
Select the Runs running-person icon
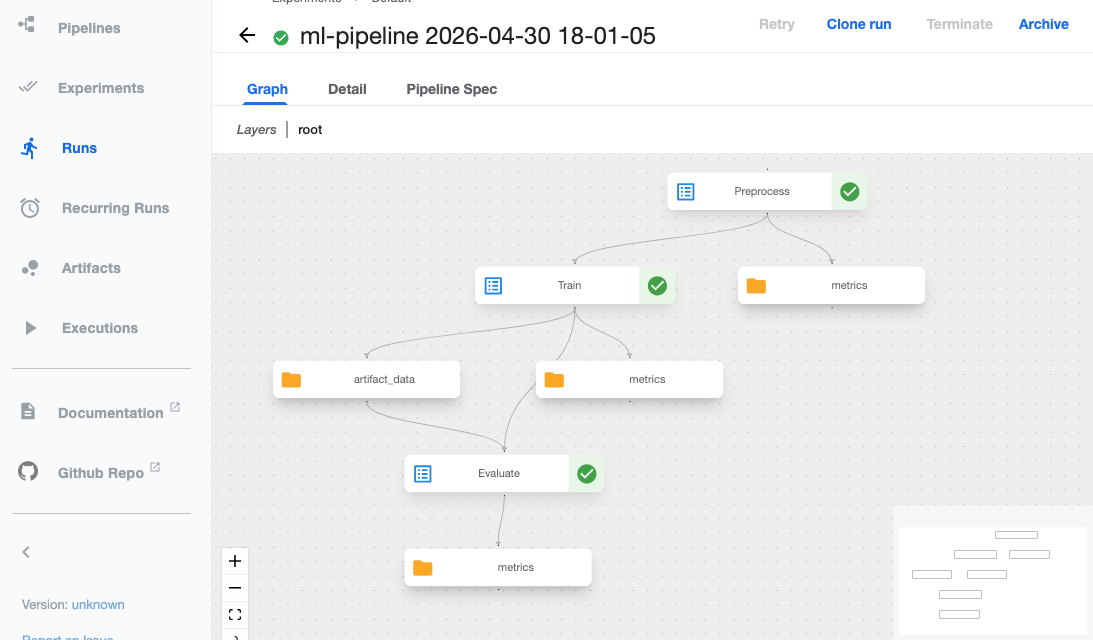coord(29,148)
